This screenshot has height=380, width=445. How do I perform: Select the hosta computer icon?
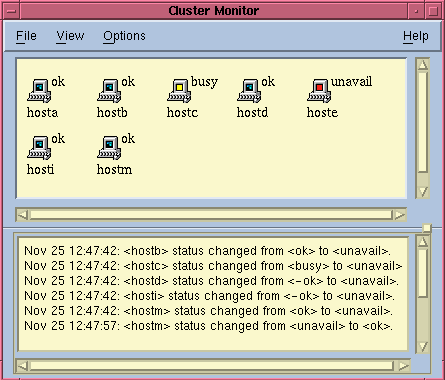coord(39,91)
